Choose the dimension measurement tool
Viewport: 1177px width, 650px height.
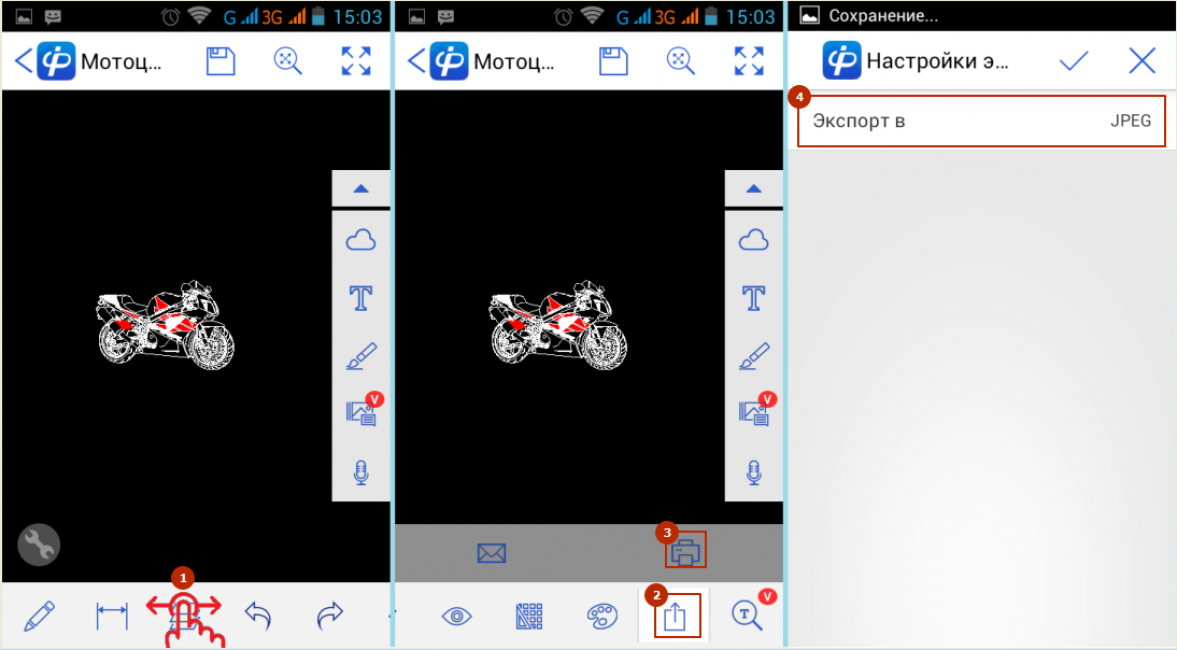click(112, 616)
